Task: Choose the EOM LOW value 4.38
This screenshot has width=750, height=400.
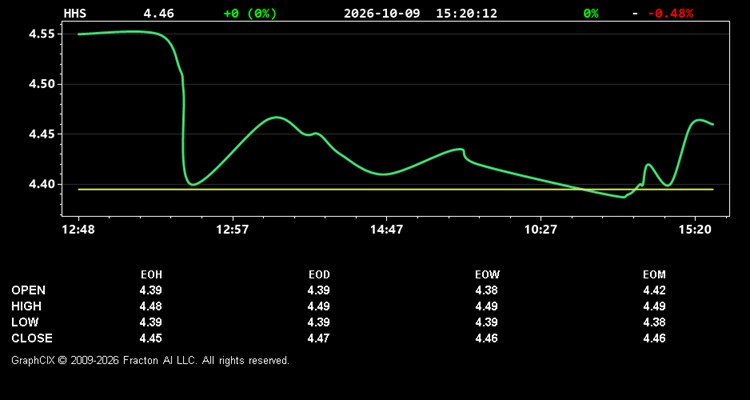Action: point(654,322)
